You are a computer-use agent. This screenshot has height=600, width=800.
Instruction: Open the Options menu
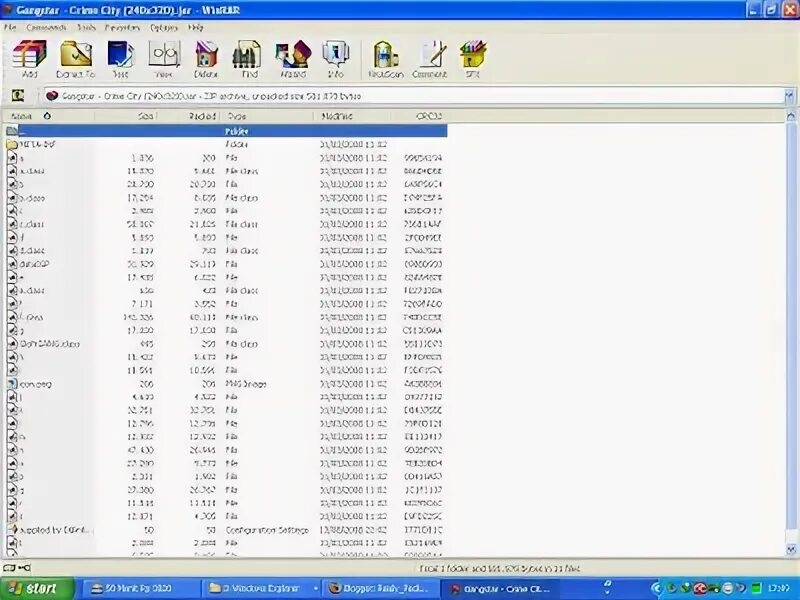click(164, 27)
